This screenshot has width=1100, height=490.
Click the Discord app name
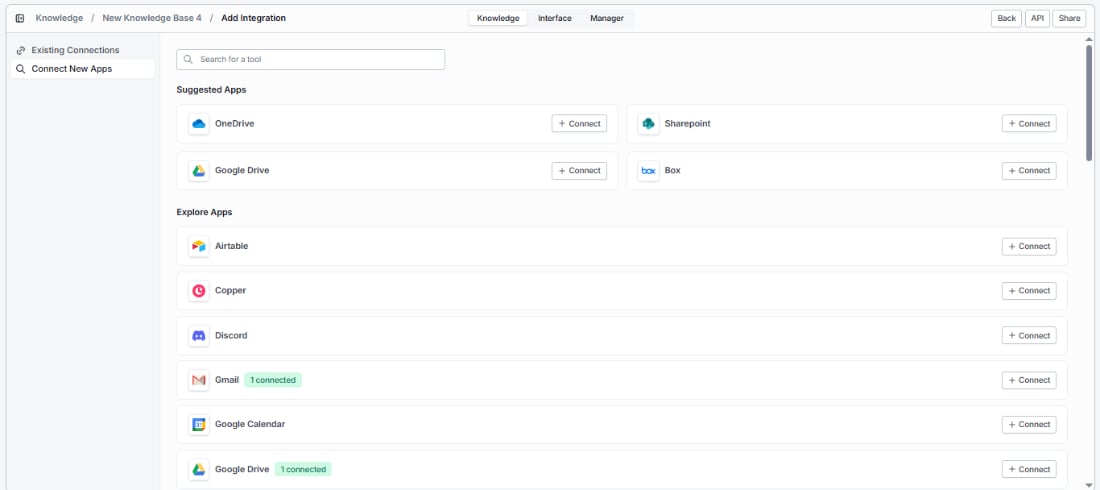pos(231,336)
